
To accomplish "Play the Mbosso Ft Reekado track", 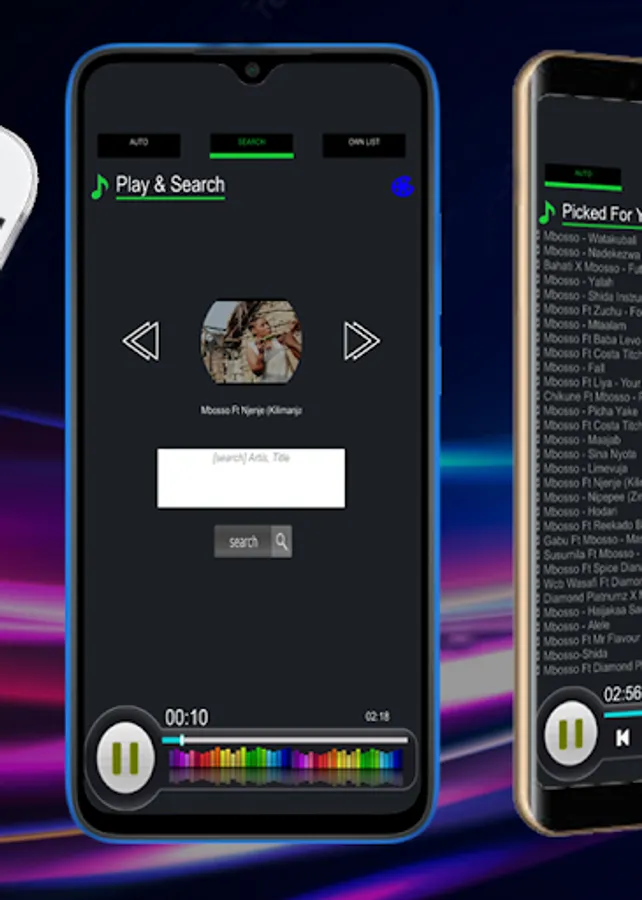I will coord(592,526).
